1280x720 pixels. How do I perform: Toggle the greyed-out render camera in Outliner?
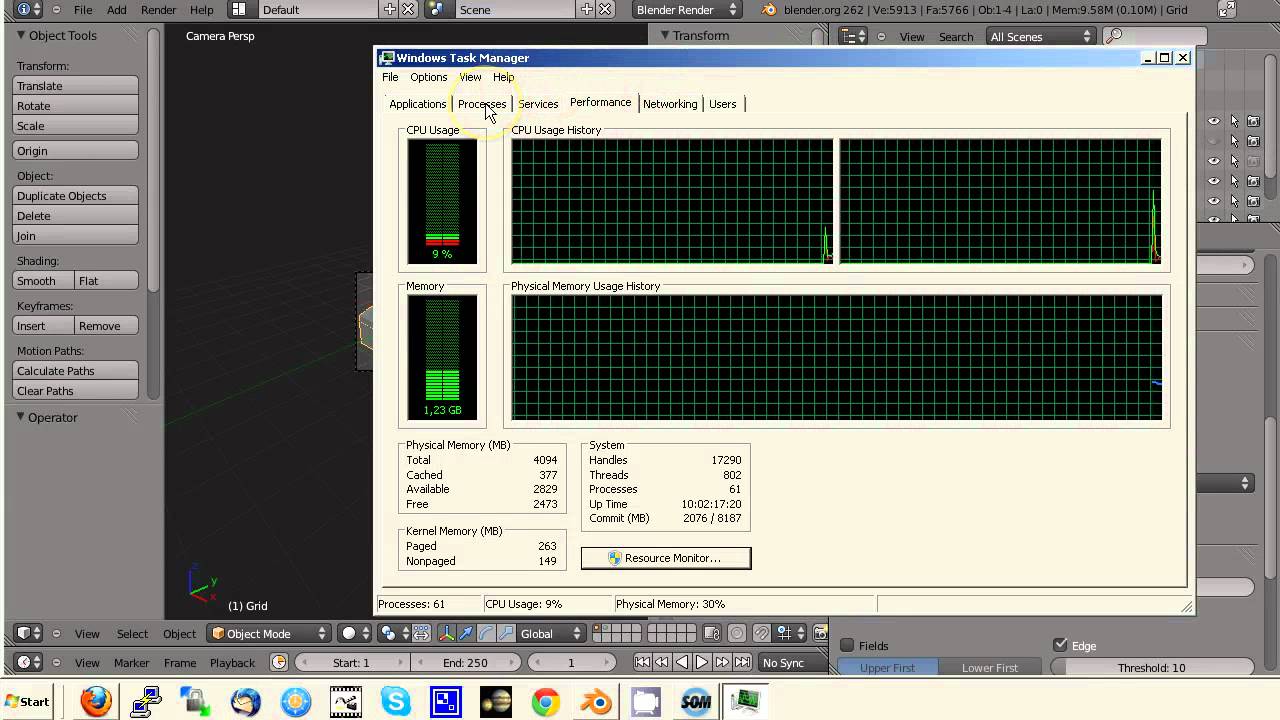point(1253,161)
